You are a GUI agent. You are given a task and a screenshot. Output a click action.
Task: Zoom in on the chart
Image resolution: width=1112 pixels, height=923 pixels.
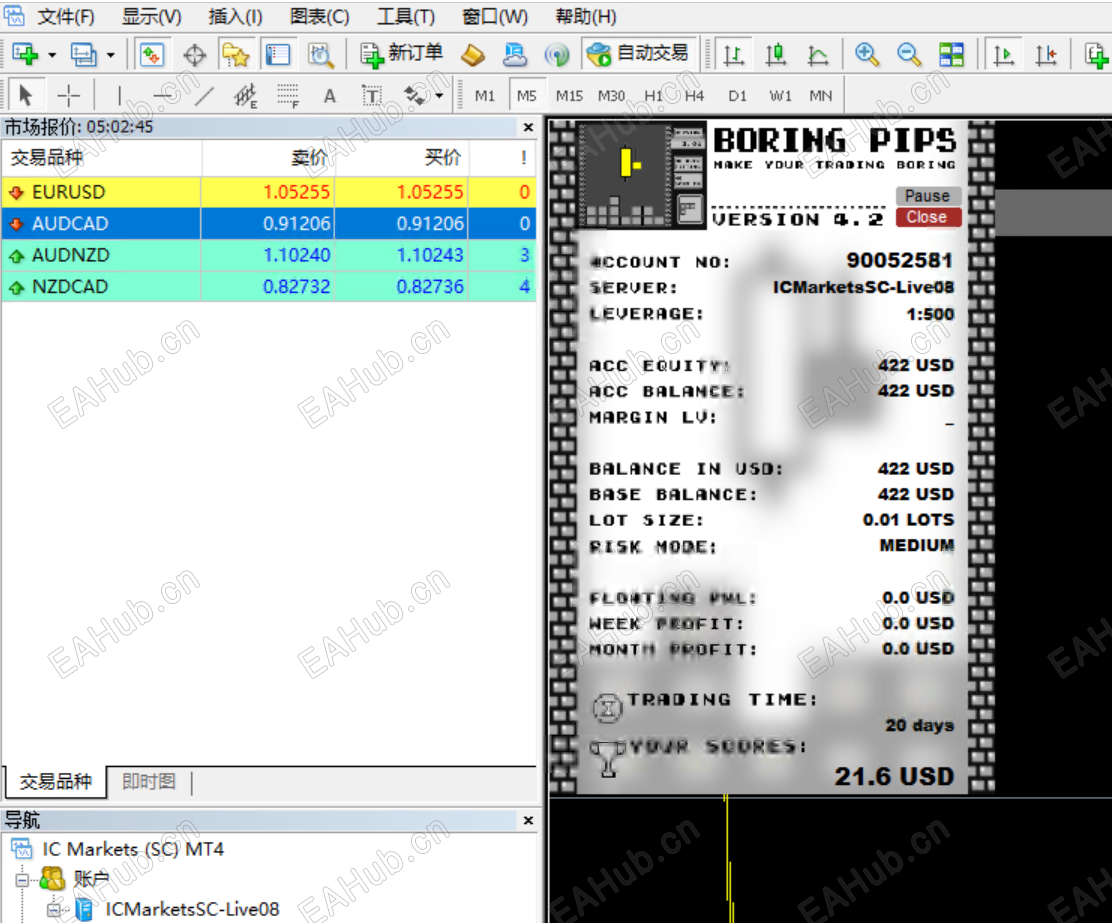click(x=867, y=55)
